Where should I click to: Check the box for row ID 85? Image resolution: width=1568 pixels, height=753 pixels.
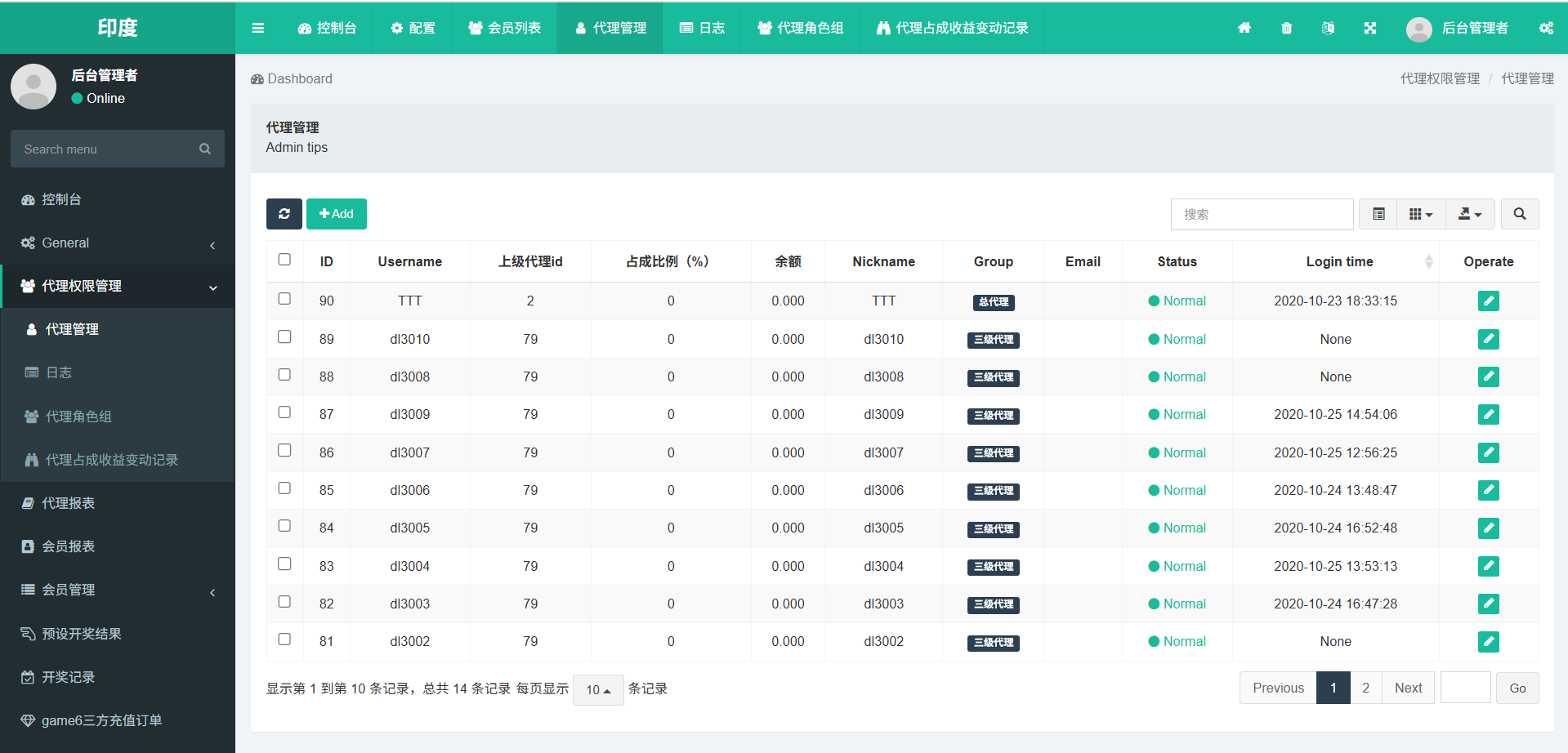[284, 488]
